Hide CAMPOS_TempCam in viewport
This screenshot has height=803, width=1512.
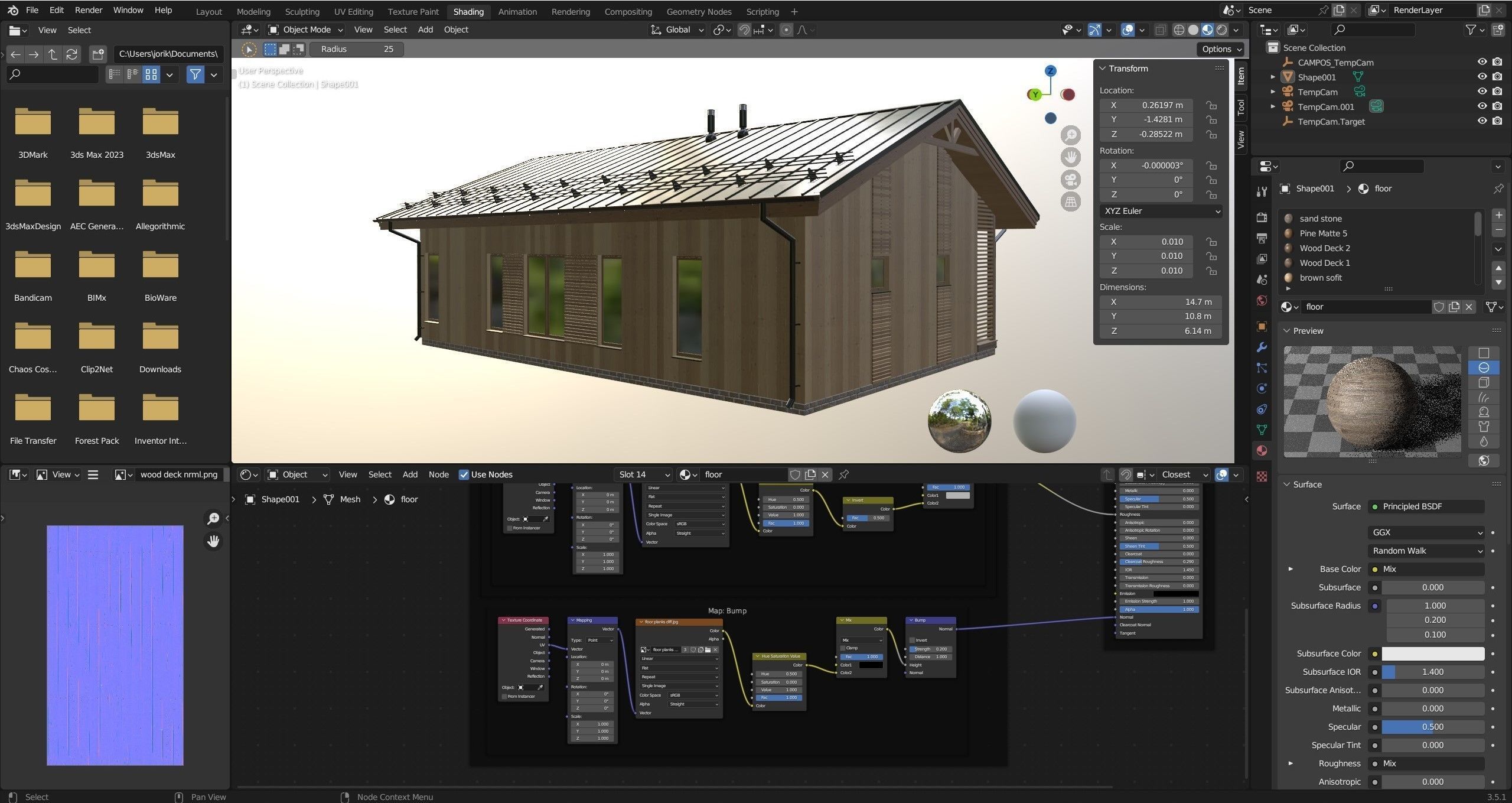pos(1482,62)
